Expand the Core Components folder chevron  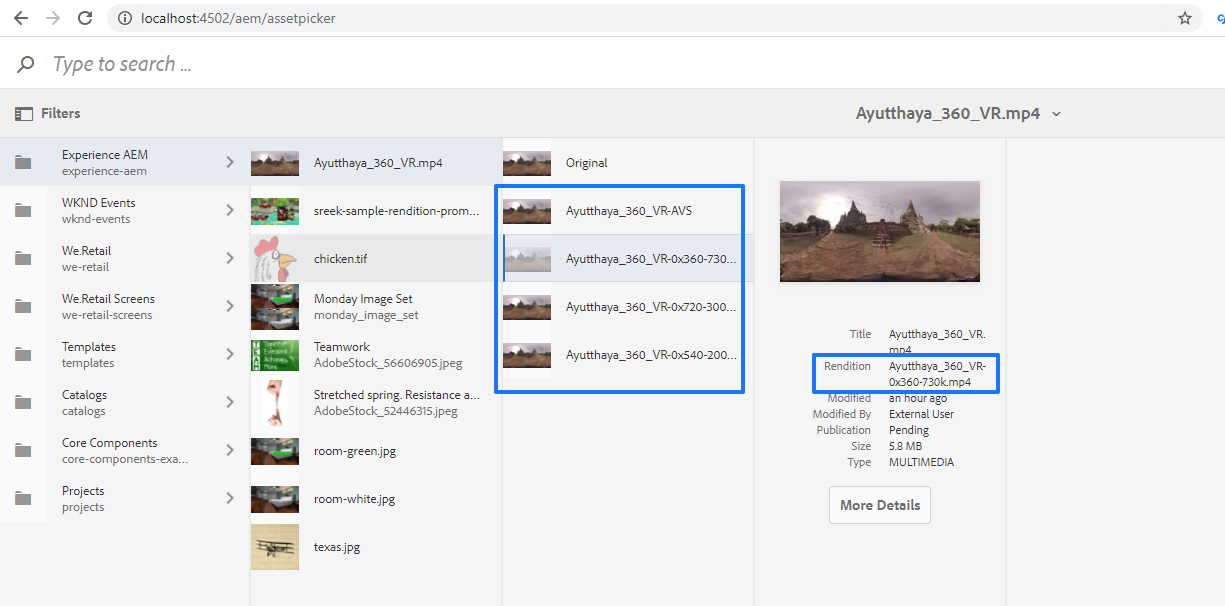pos(230,450)
